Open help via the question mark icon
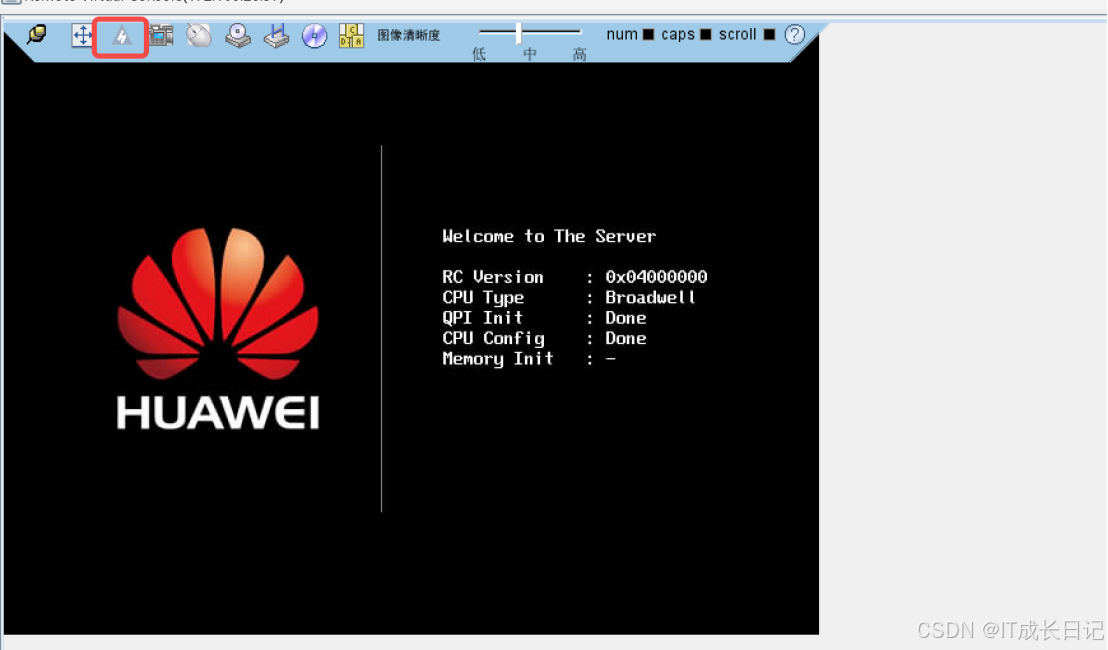Screen dimensions: 1108x650 (x=795, y=34)
